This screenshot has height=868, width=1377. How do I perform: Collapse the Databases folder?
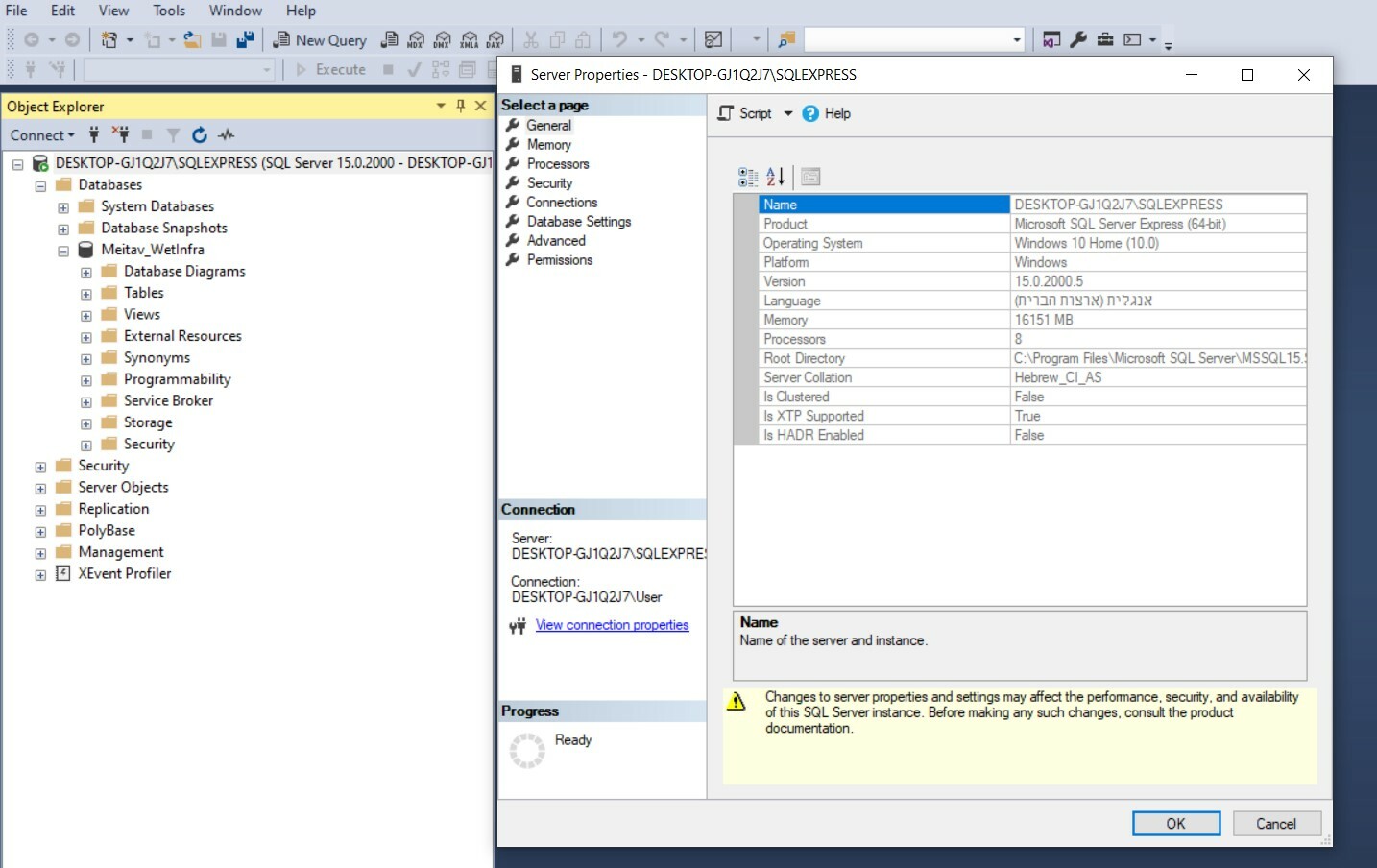[40, 185]
